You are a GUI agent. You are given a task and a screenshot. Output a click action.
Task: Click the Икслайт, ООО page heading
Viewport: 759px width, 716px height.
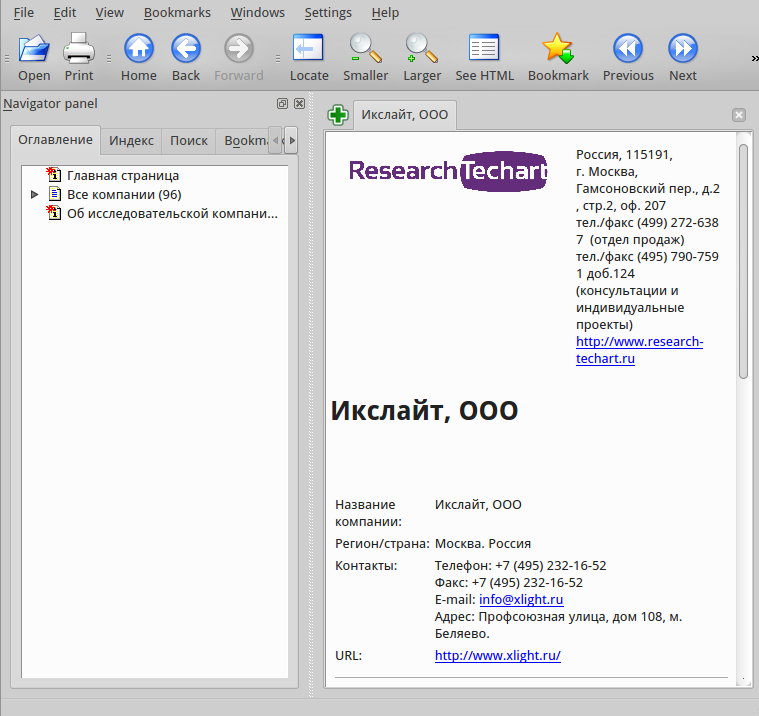tap(425, 411)
